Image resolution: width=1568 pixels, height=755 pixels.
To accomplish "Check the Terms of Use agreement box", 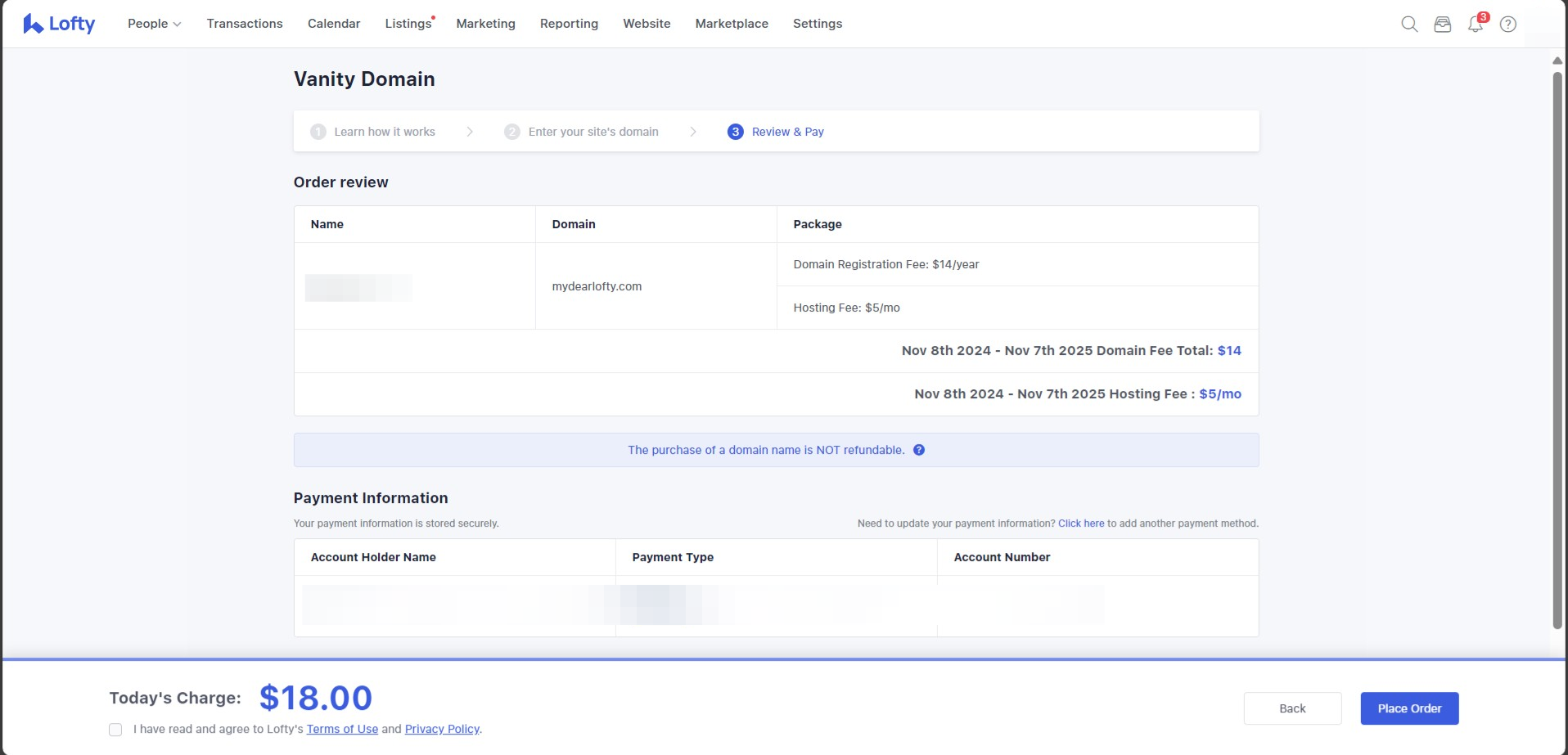I will (x=115, y=730).
